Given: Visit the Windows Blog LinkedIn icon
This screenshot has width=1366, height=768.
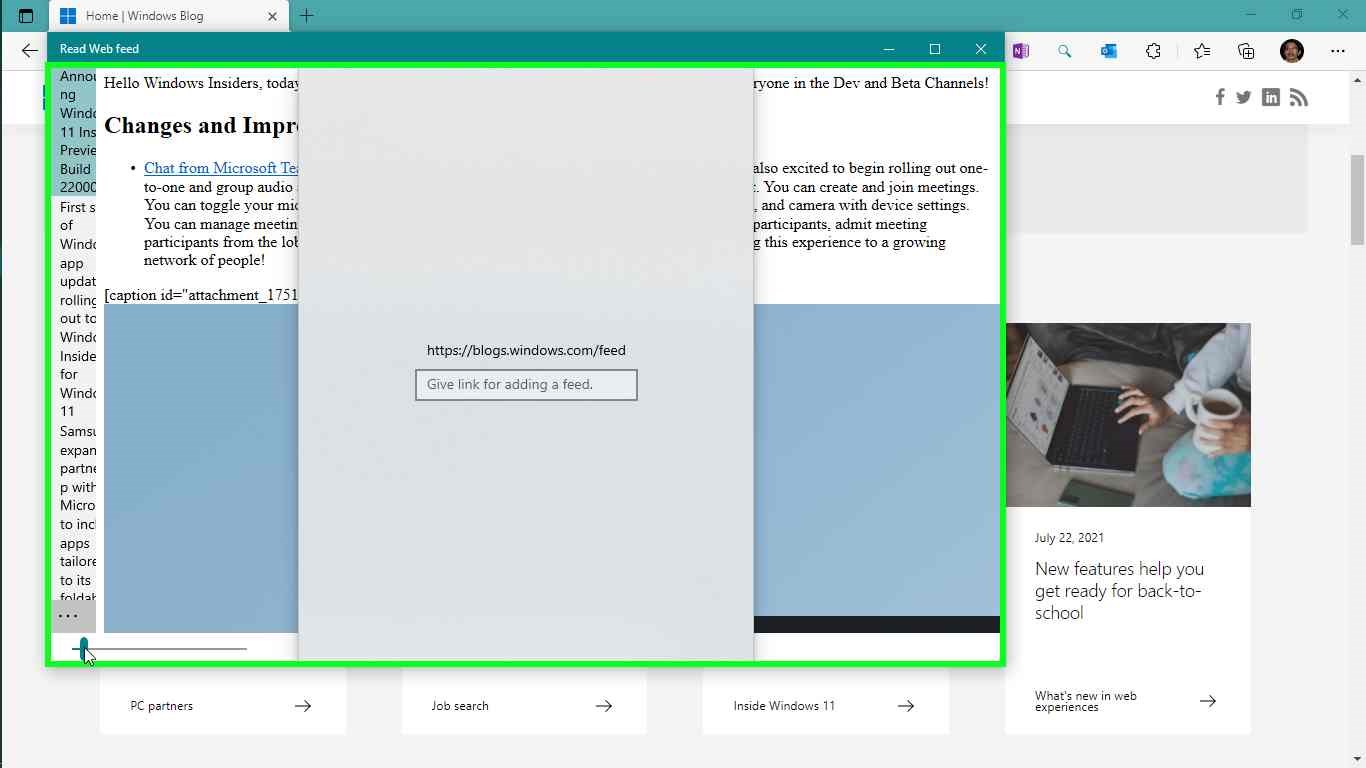Looking at the screenshot, I should coord(1270,97).
